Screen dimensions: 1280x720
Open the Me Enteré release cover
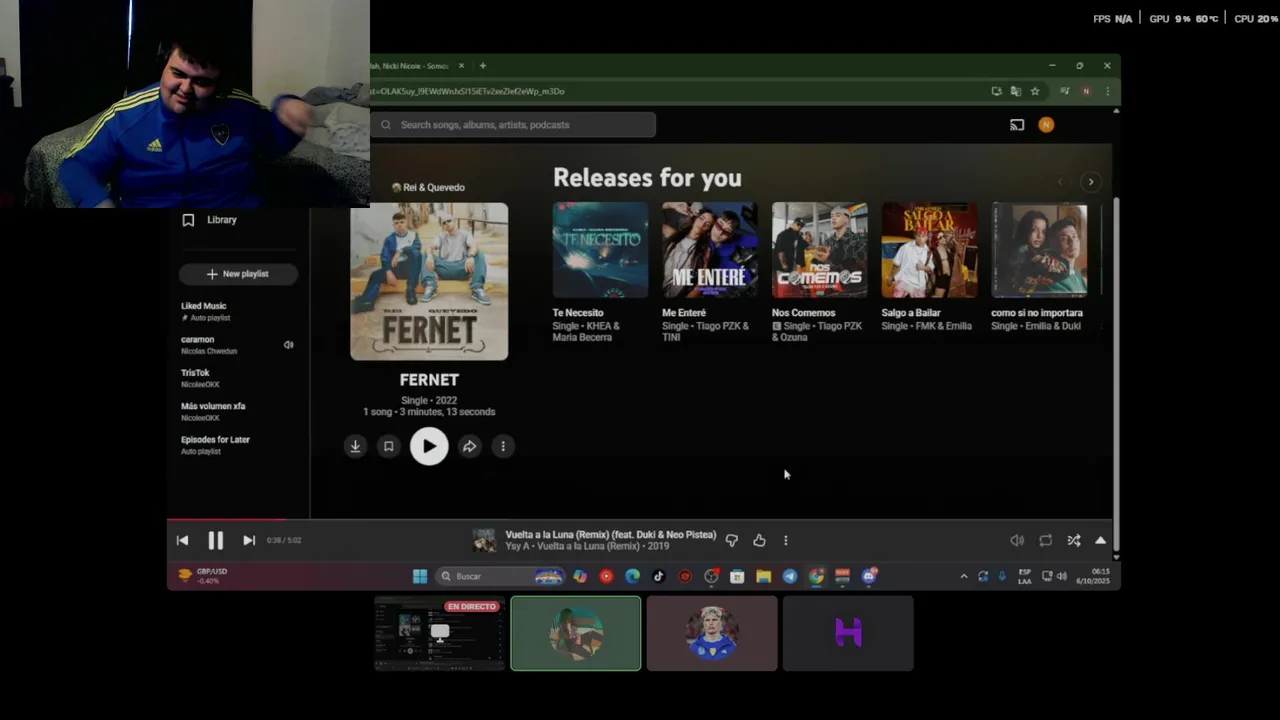point(710,250)
